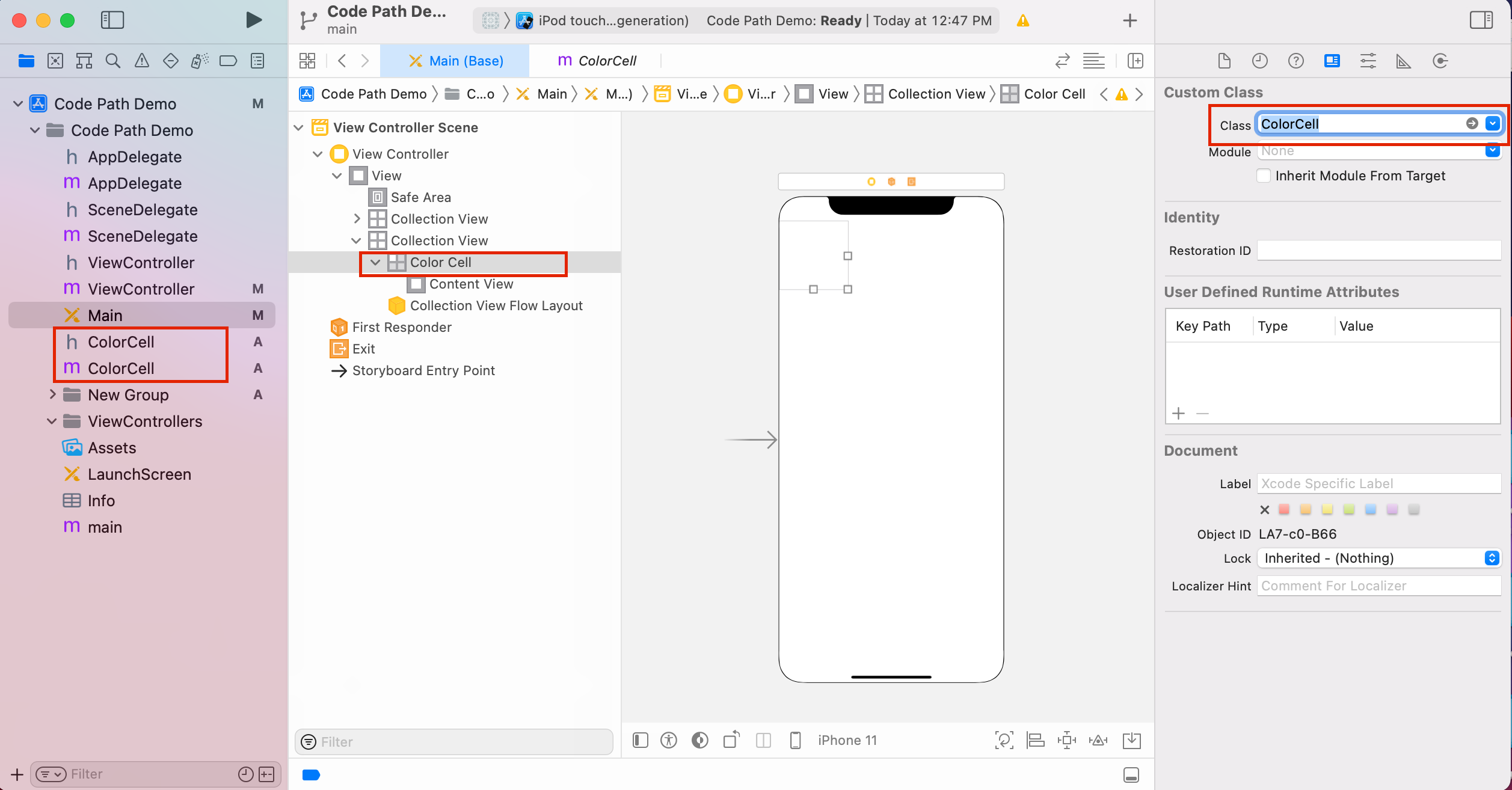The height and width of the screenshot is (790, 1512).
Task: Click the Restoration ID text field
Action: pos(1378,250)
